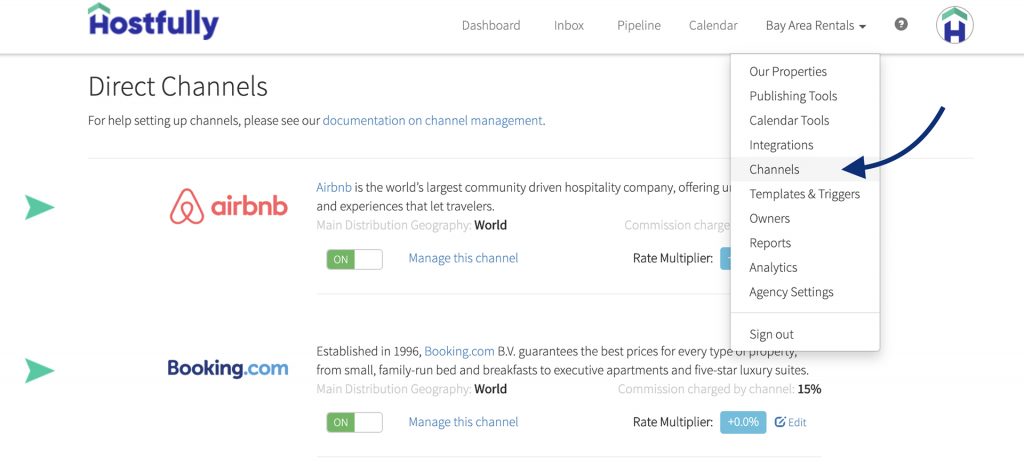Open the help question mark icon

pyautogui.click(x=901, y=25)
